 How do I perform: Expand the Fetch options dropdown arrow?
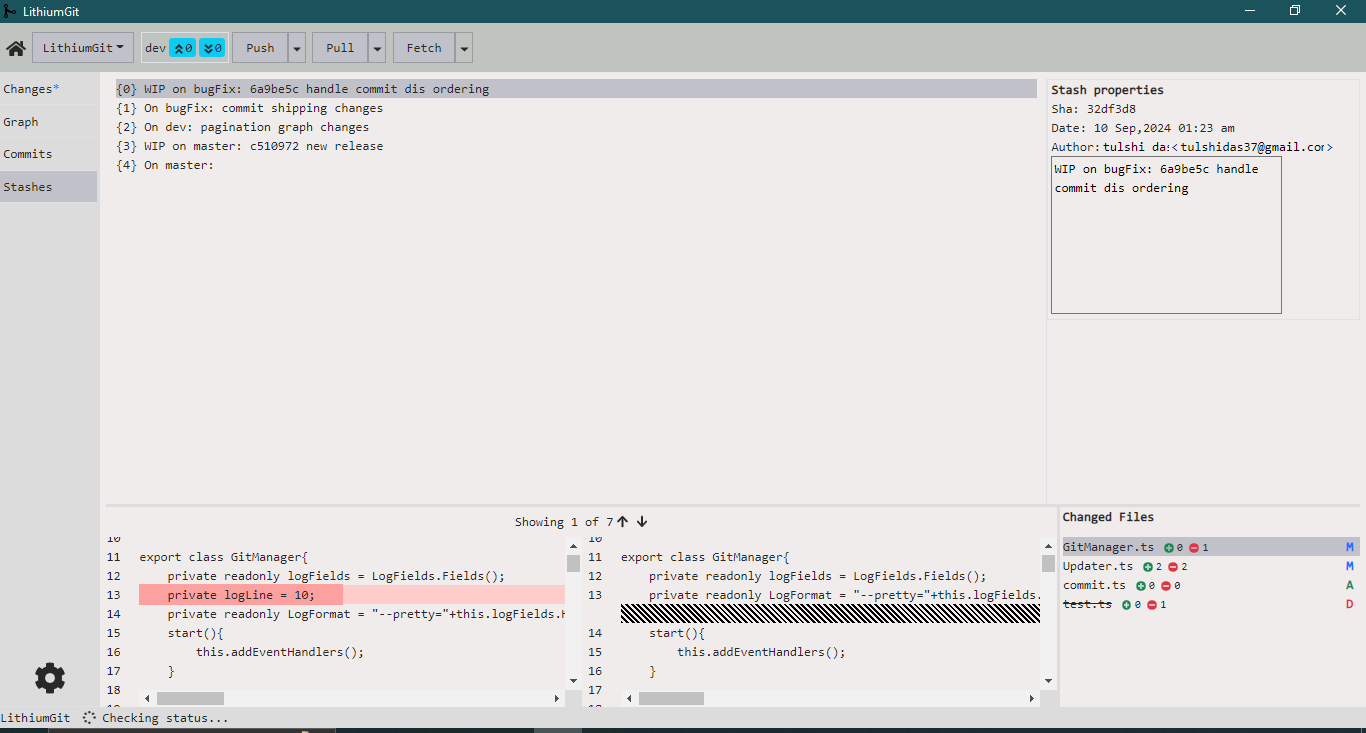(x=464, y=48)
